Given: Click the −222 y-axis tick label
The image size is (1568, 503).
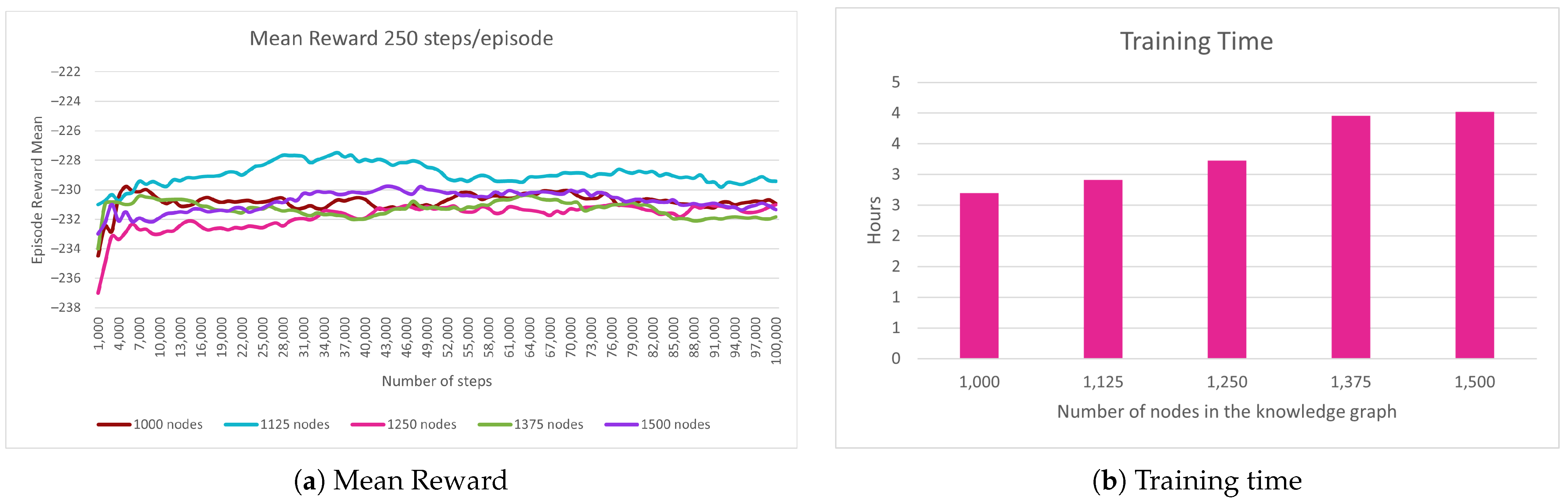Looking at the screenshot, I should tap(66, 72).
